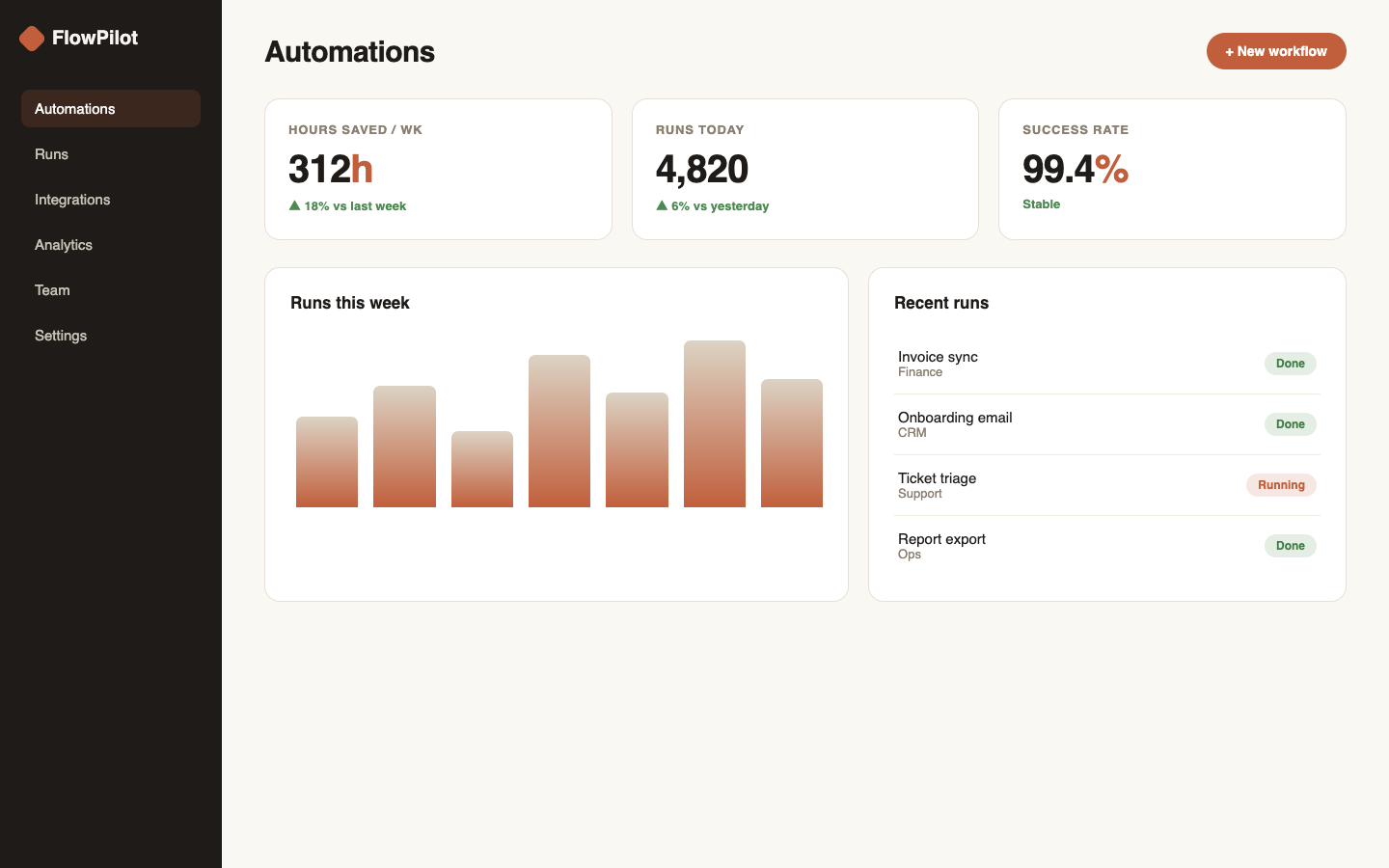Click the Runs this week heading

coord(350,303)
